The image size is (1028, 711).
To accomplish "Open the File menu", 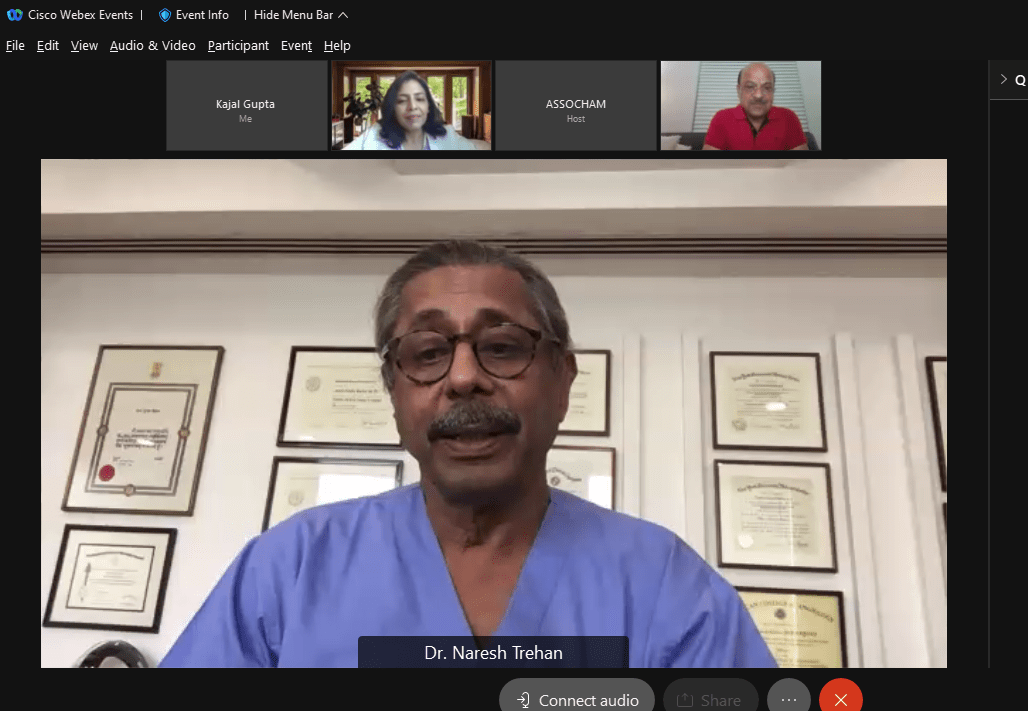I will point(15,46).
